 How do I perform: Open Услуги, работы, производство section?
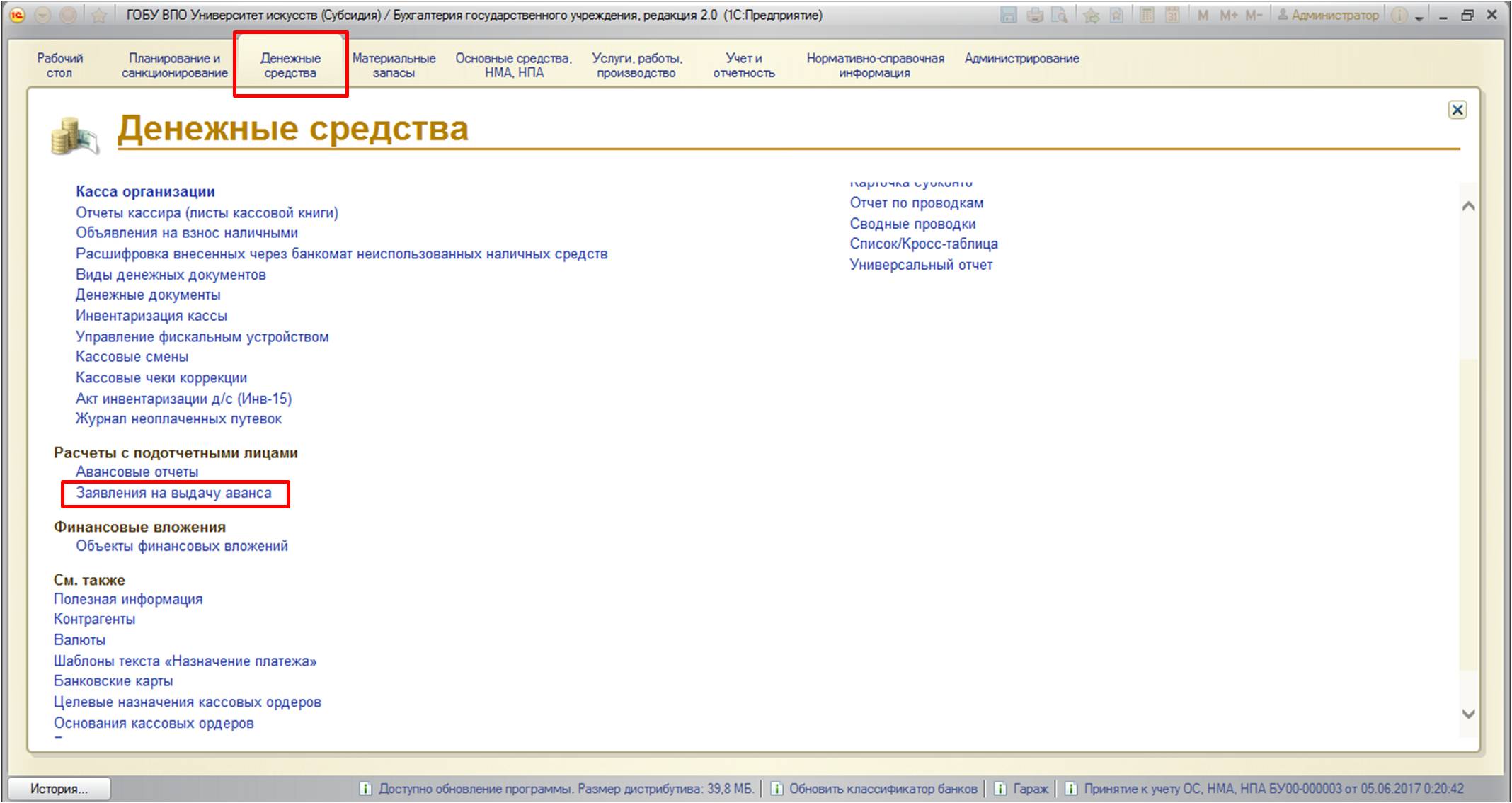[x=637, y=65]
